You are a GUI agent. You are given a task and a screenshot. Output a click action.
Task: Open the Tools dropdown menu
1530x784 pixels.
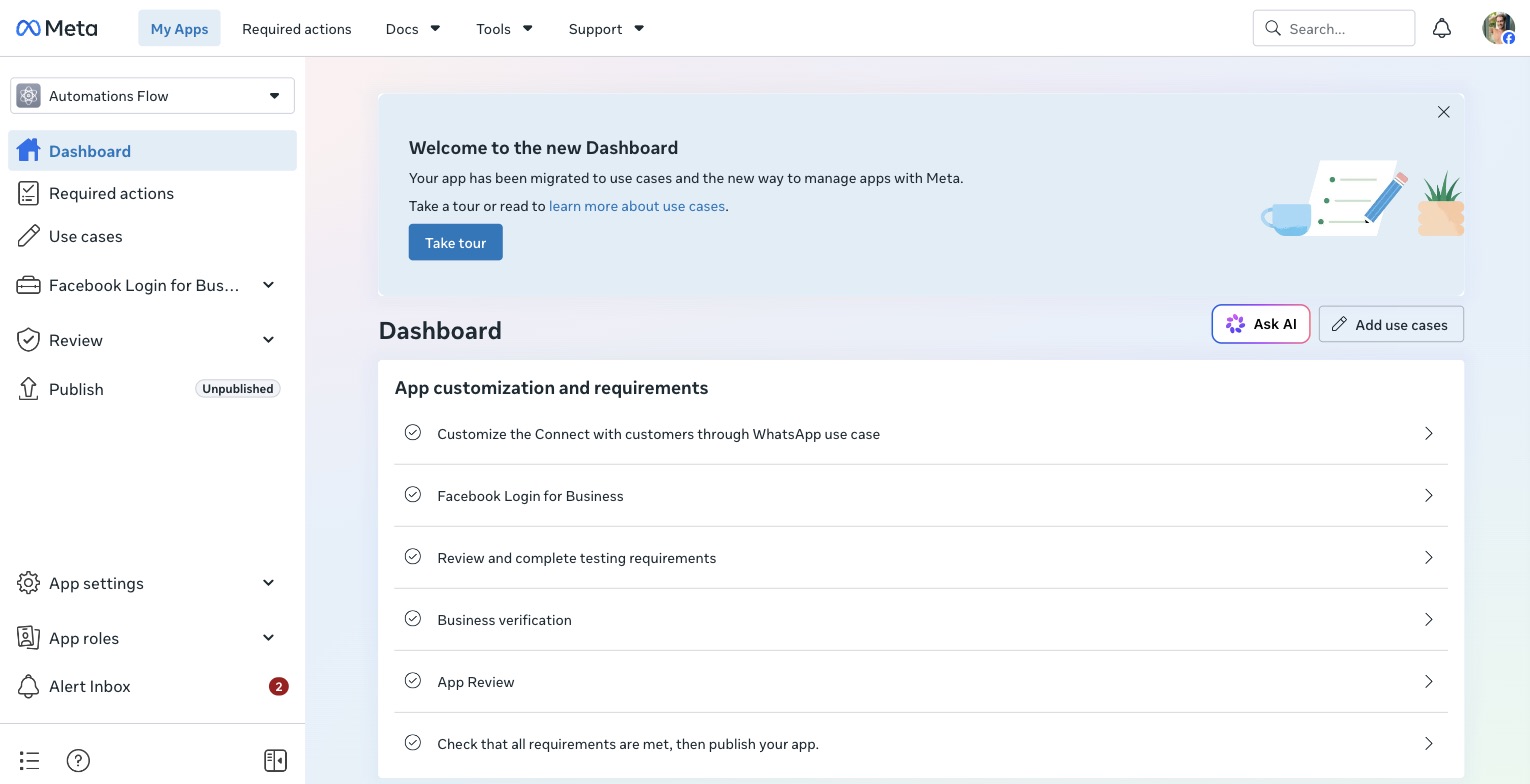tap(504, 28)
